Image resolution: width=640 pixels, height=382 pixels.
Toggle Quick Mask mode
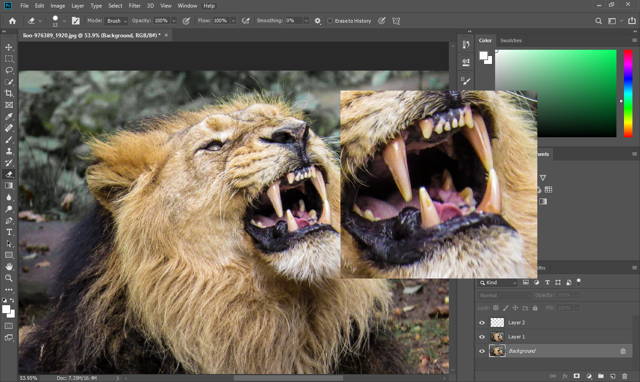point(9,326)
